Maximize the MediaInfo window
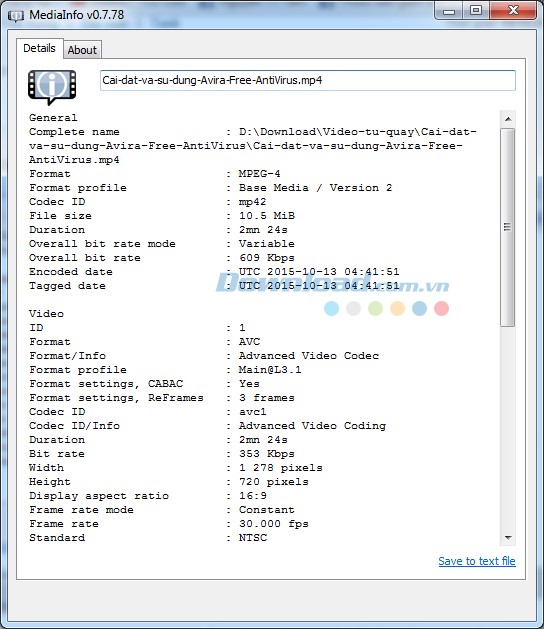 pyautogui.click(x=476, y=11)
